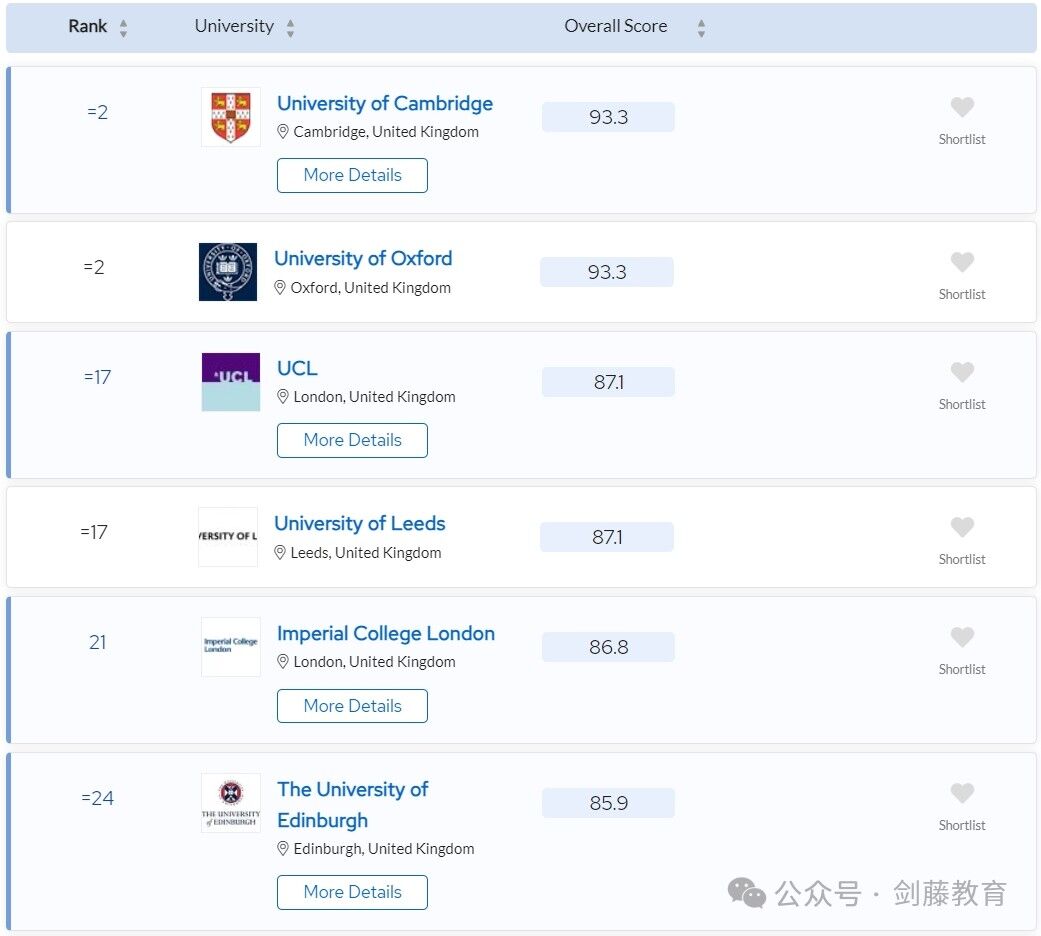Viewport: 1041px width, 936px height.
Task: Click the Overall Score header label
Action: (x=615, y=27)
